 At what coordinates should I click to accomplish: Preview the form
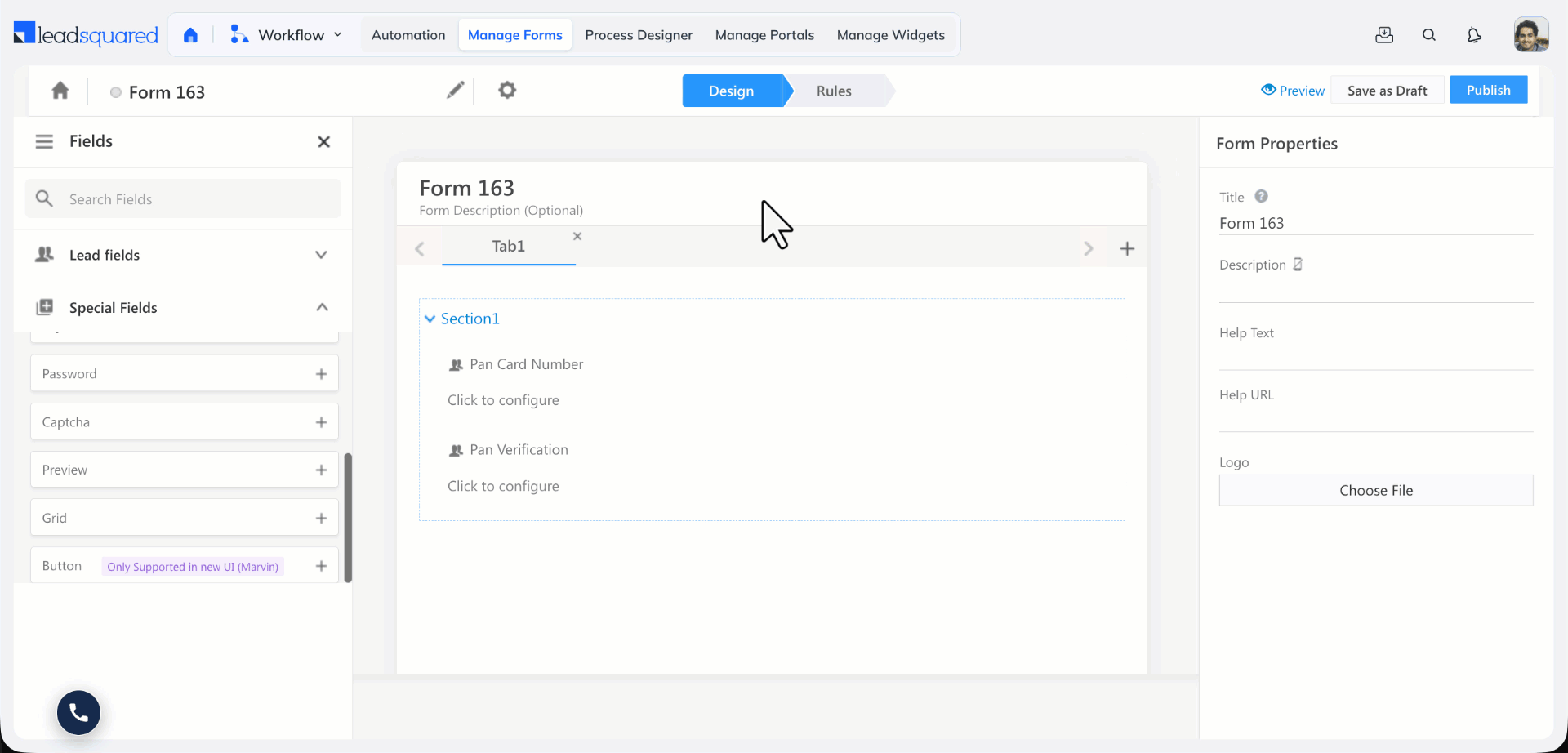pyautogui.click(x=1293, y=91)
